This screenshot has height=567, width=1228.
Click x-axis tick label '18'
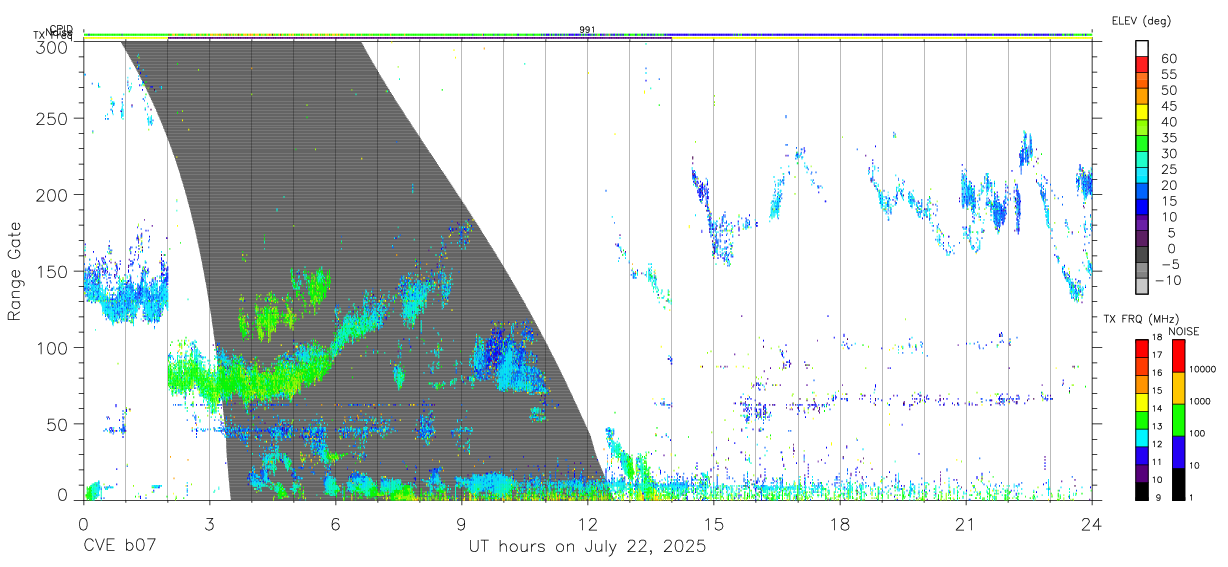coord(839,524)
